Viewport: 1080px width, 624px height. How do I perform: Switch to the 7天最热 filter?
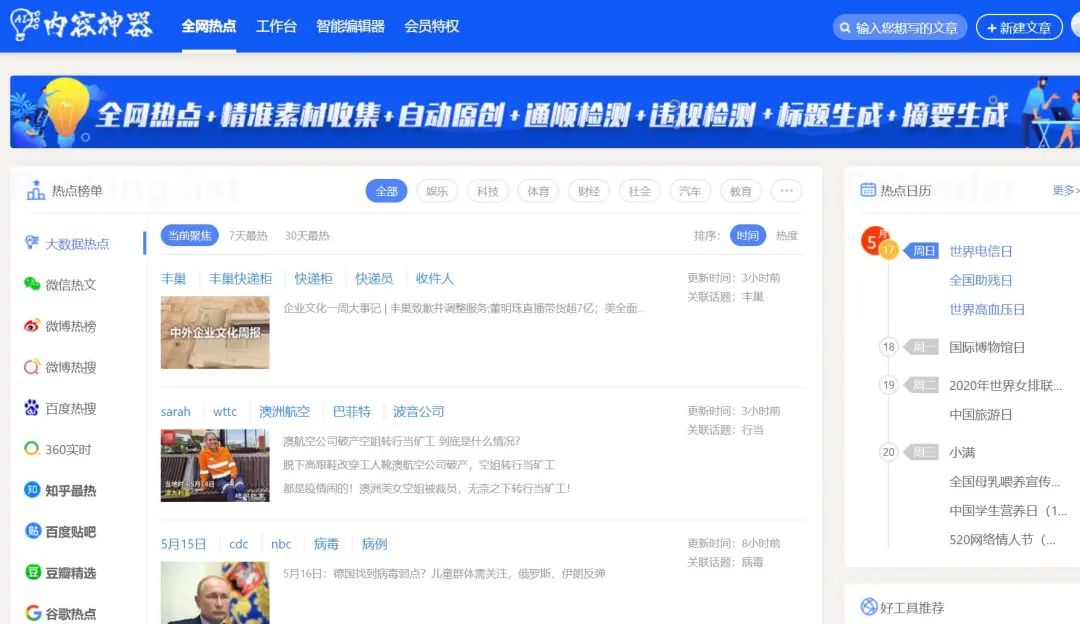pyautogui.click(x=248, y=236)
